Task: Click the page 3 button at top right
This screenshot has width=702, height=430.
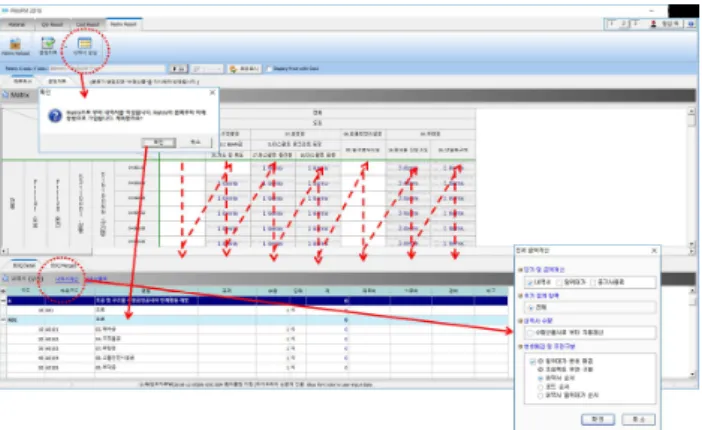Action: coord(635,24)
